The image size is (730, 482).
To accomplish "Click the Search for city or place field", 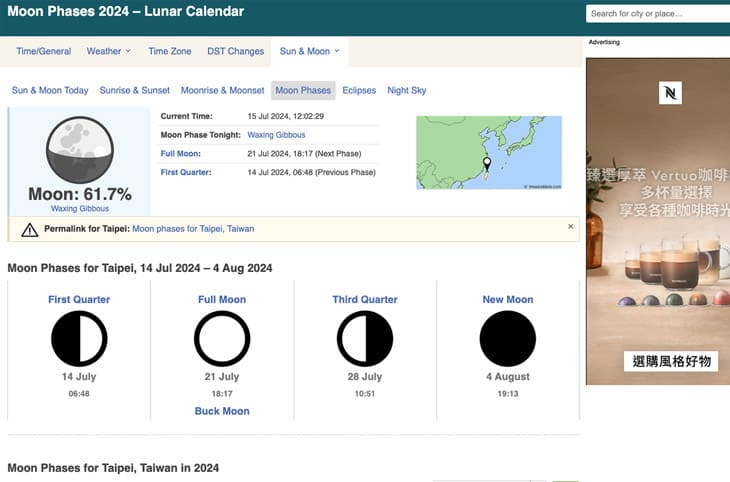I will [658, 14].
